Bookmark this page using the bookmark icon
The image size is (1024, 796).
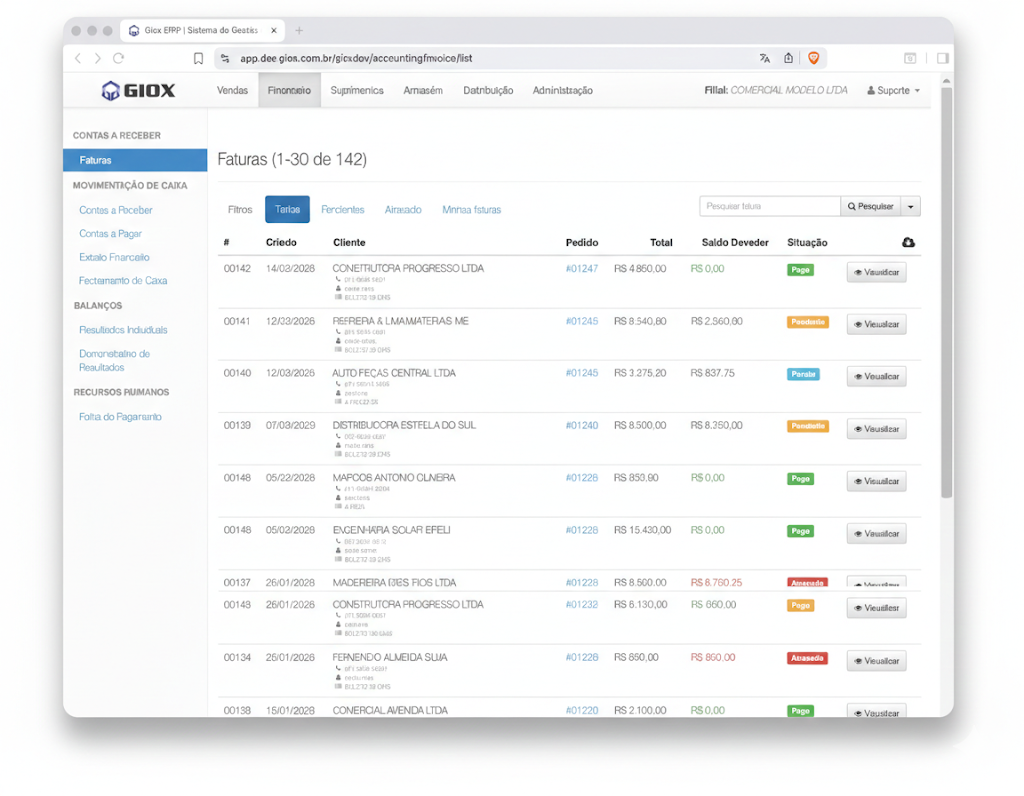(x=199, y=58)
